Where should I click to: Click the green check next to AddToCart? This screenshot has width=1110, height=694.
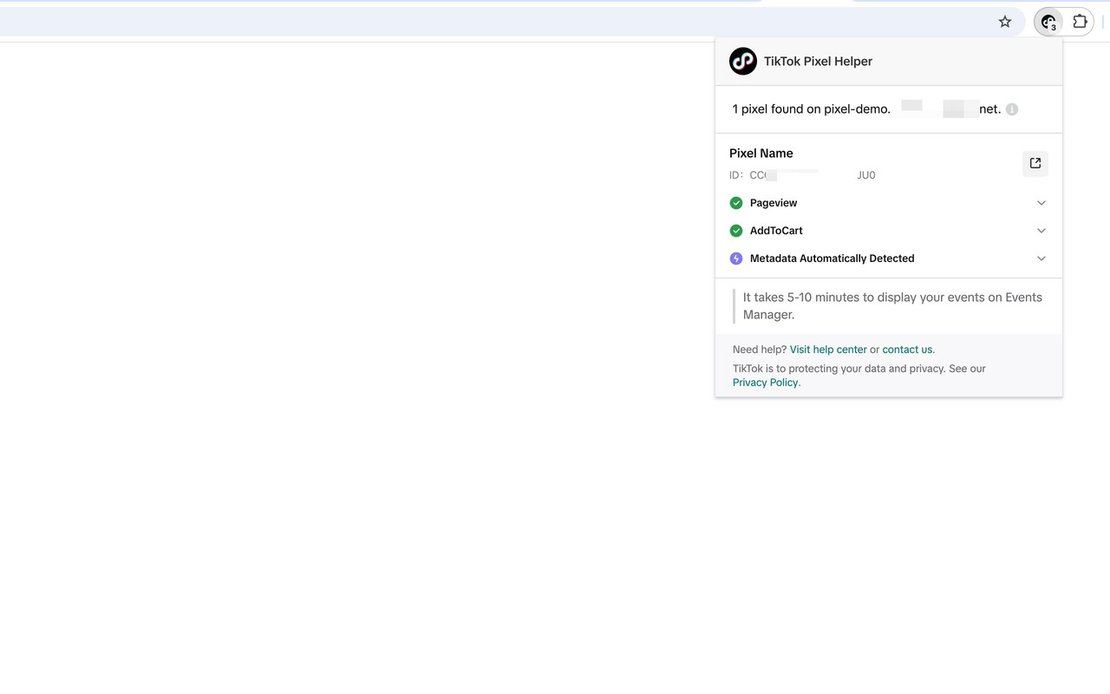[736, 231]
